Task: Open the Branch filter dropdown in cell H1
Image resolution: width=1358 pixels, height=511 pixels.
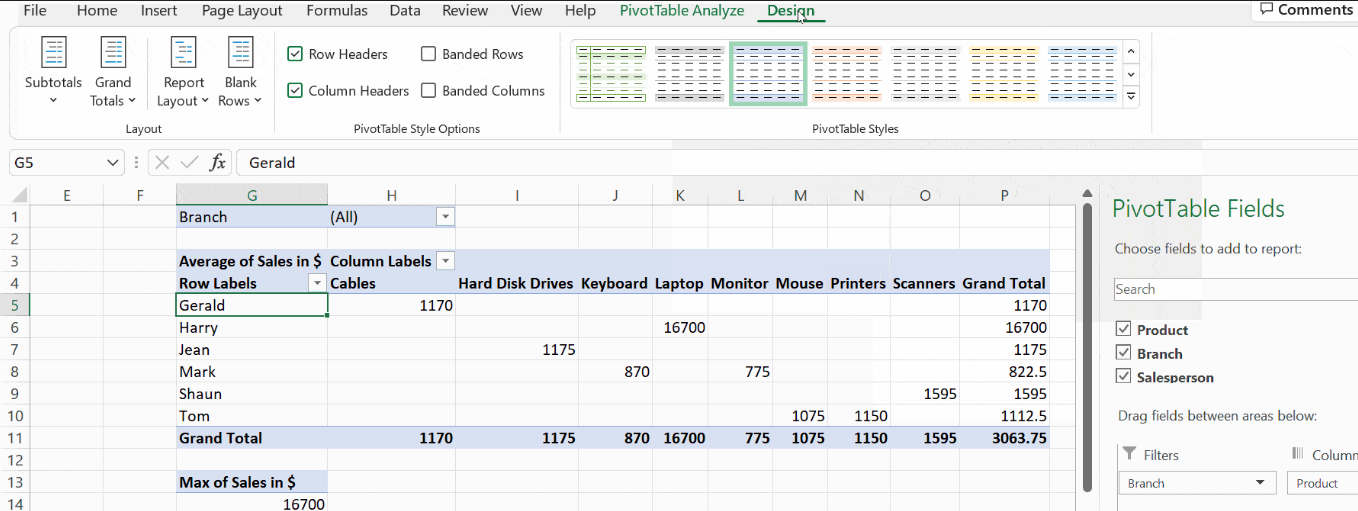Action: coord(445,217)
